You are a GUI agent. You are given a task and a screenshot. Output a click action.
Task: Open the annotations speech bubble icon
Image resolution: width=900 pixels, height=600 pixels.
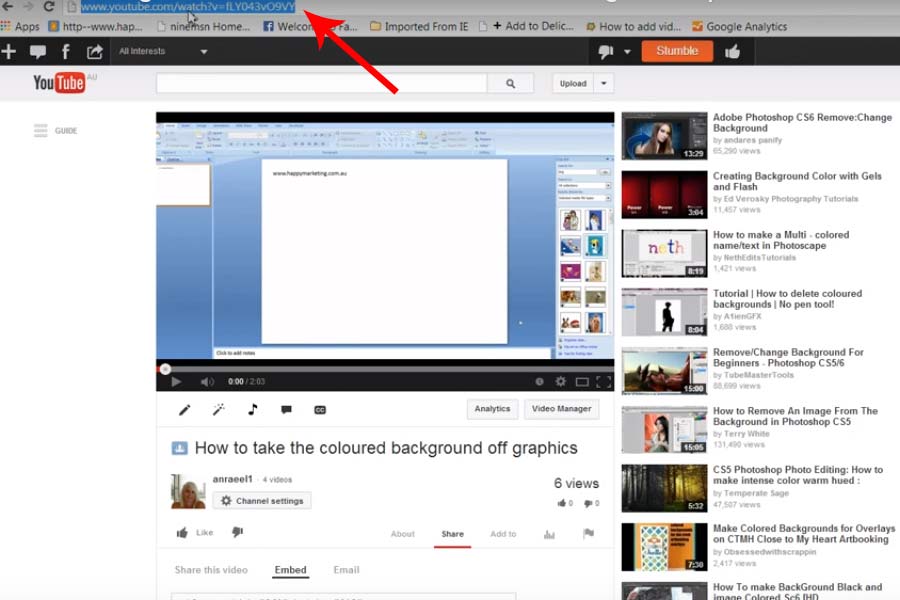click(x=286, y=409)
